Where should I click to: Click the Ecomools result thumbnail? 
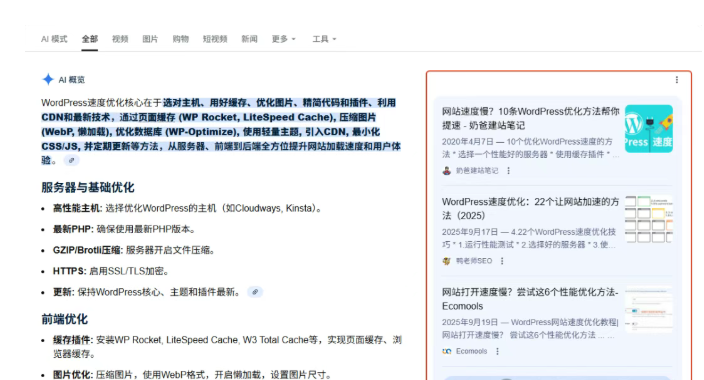(649, 309)
